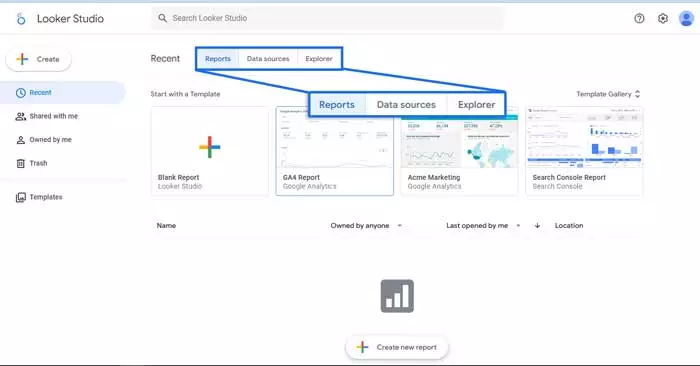Expand the Template Gallery toggle
Screen dimensions: 700x366
tap(608, 94)
